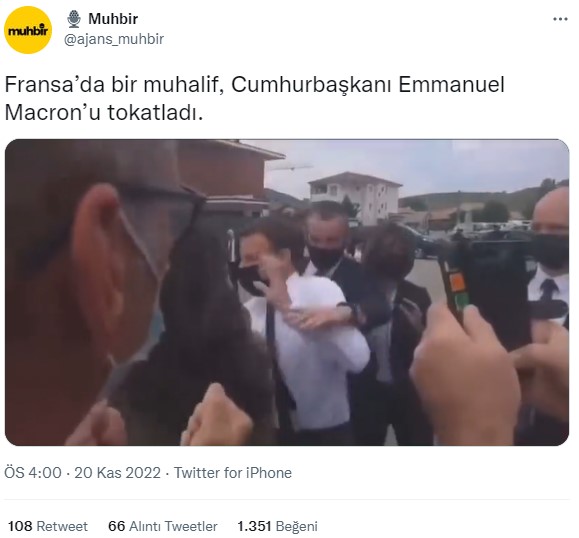Click the word Macron'u in tweet text
Image resolution: width=579 pixels, height=538 pixels.
tap(52, 112)
